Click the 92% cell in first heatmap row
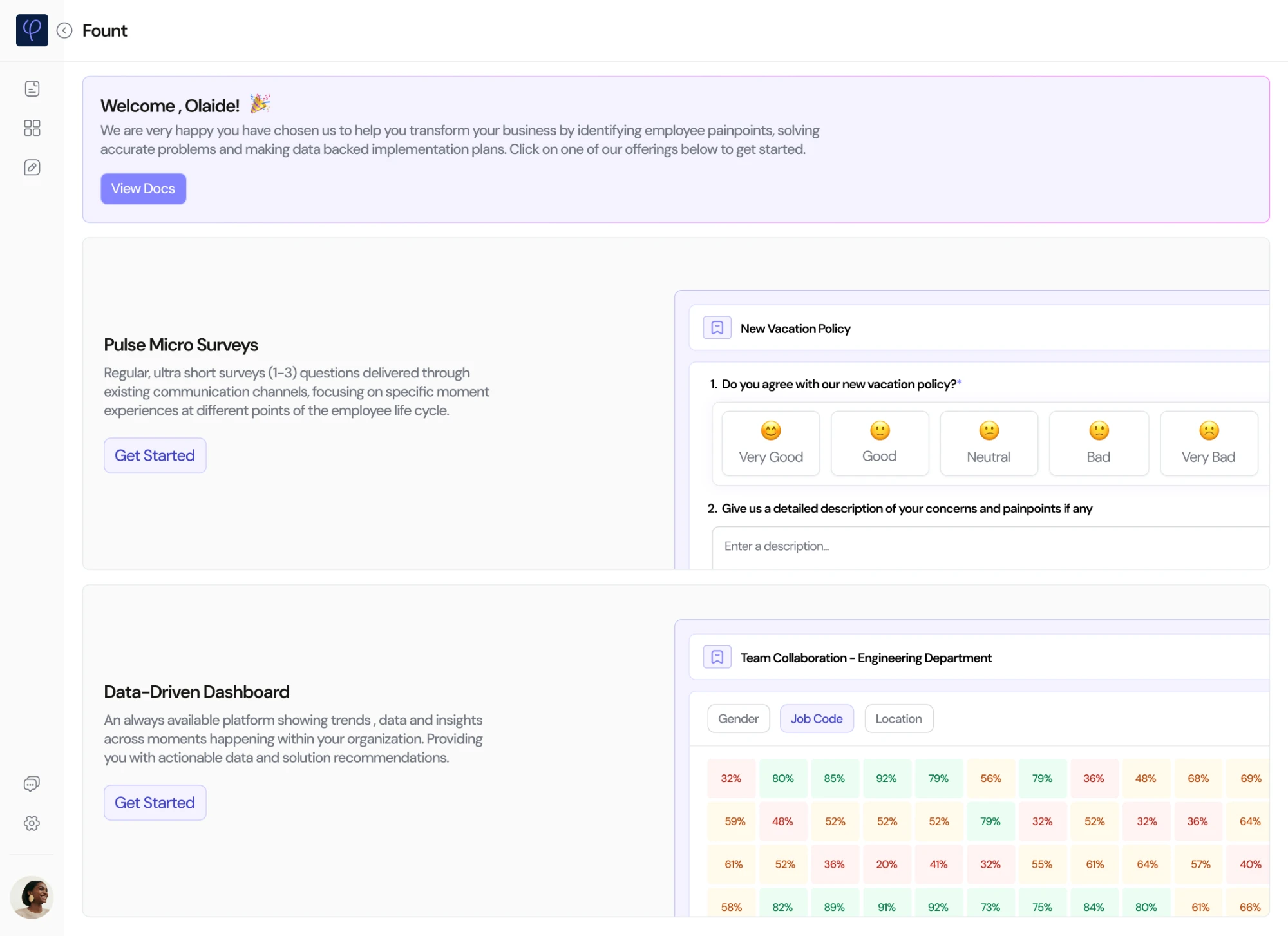The width and height of the screenshot is (1288, 936). [x=886, y=778]
